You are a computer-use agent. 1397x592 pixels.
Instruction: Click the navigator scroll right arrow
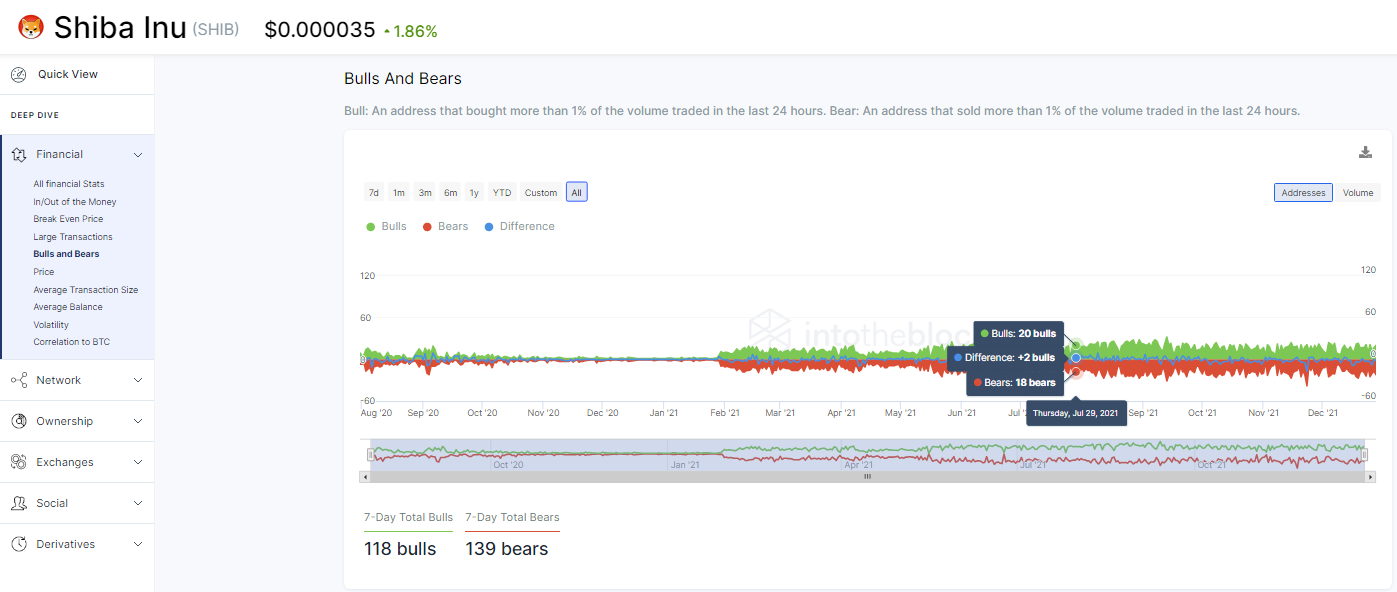coord(1369,477)
